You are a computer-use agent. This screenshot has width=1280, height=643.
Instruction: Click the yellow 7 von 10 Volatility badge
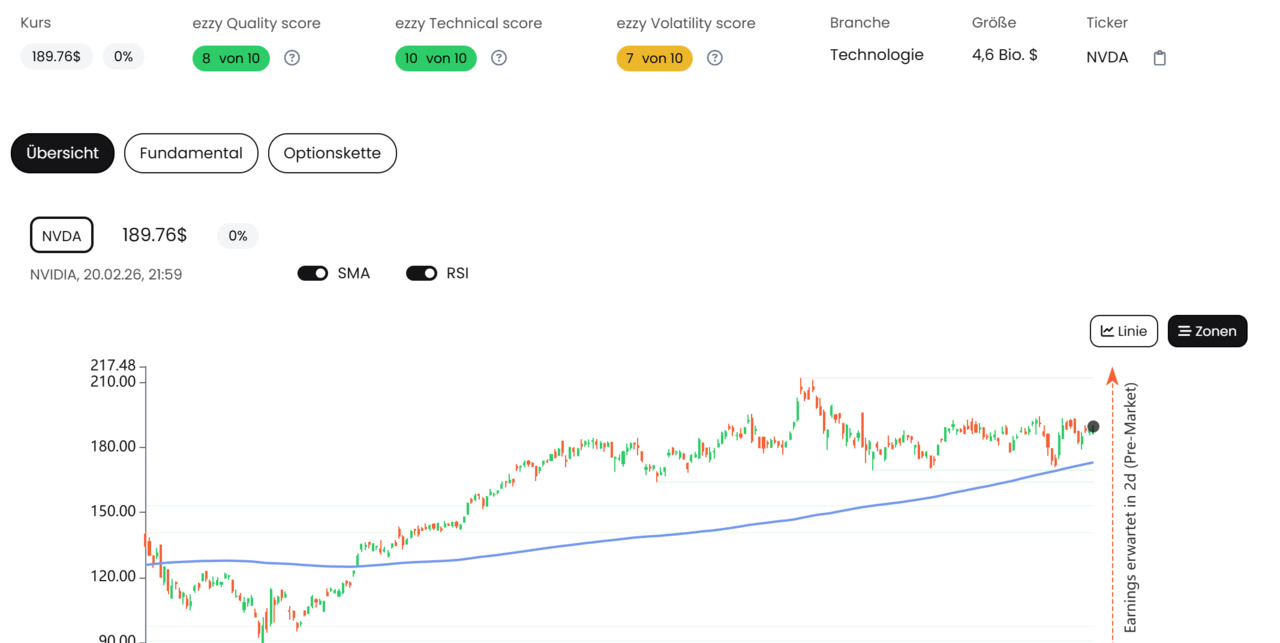point(654,58)
